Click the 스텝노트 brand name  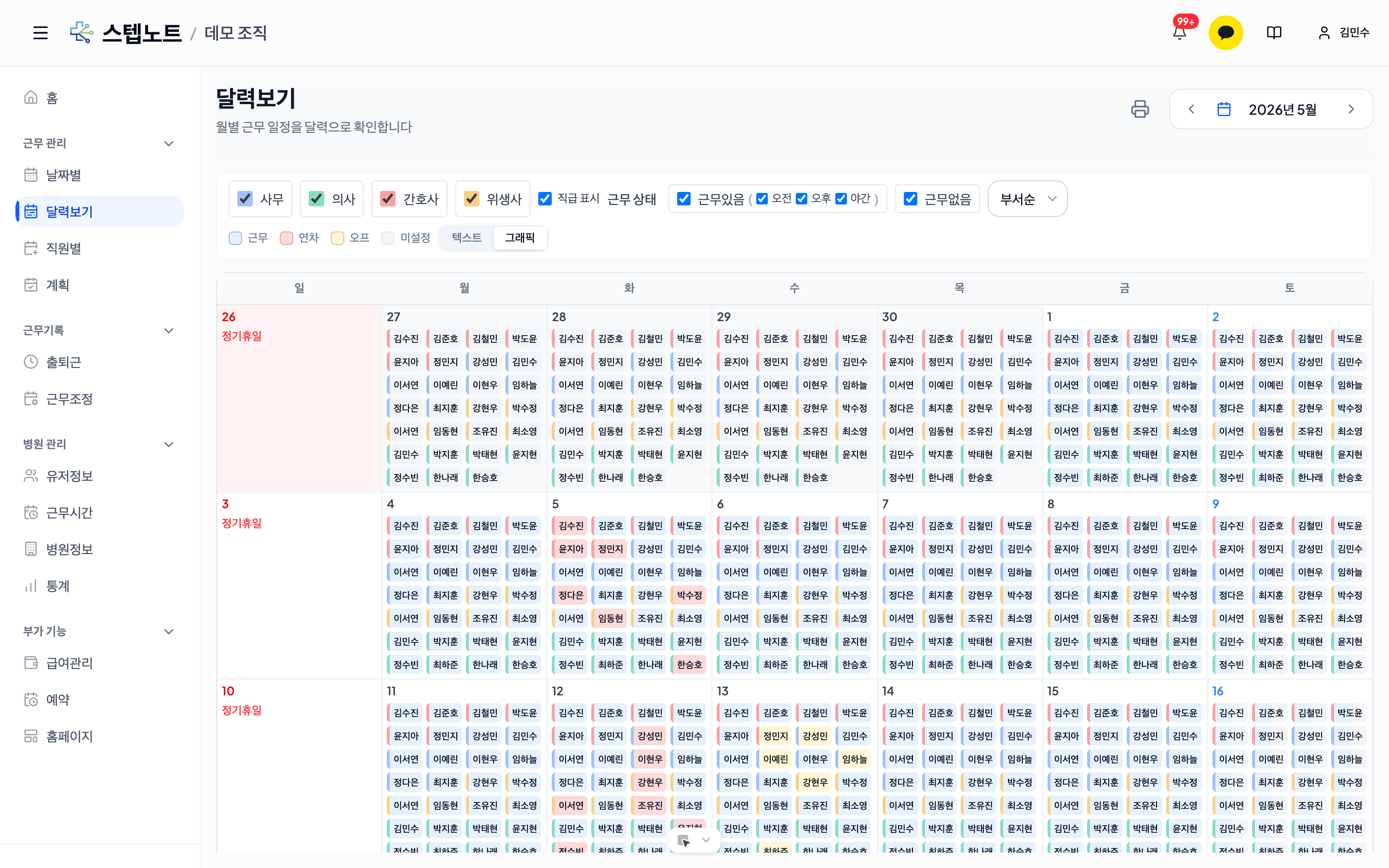pos(142,33)
